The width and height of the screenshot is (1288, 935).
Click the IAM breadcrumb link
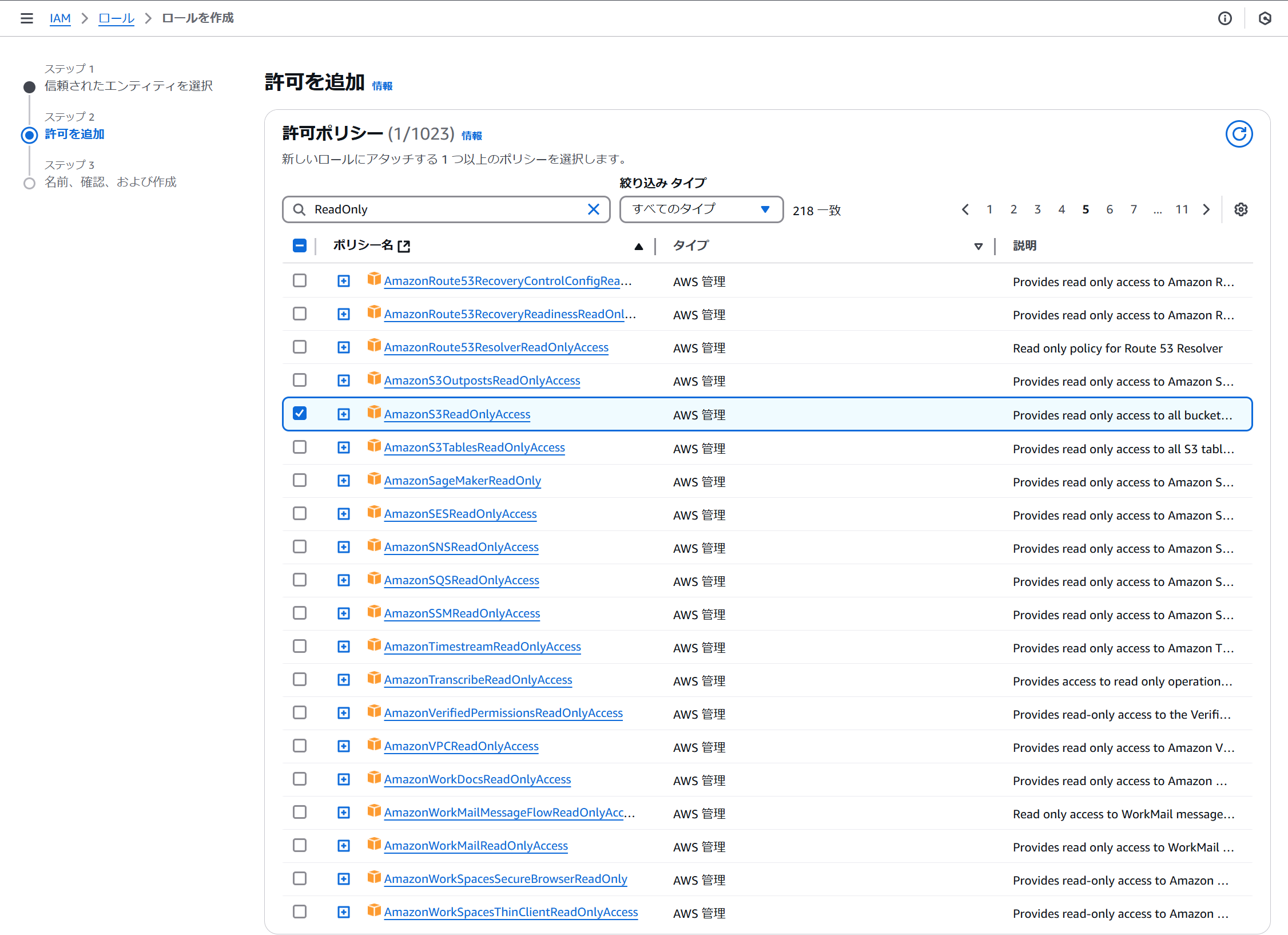tap(60, 18)
